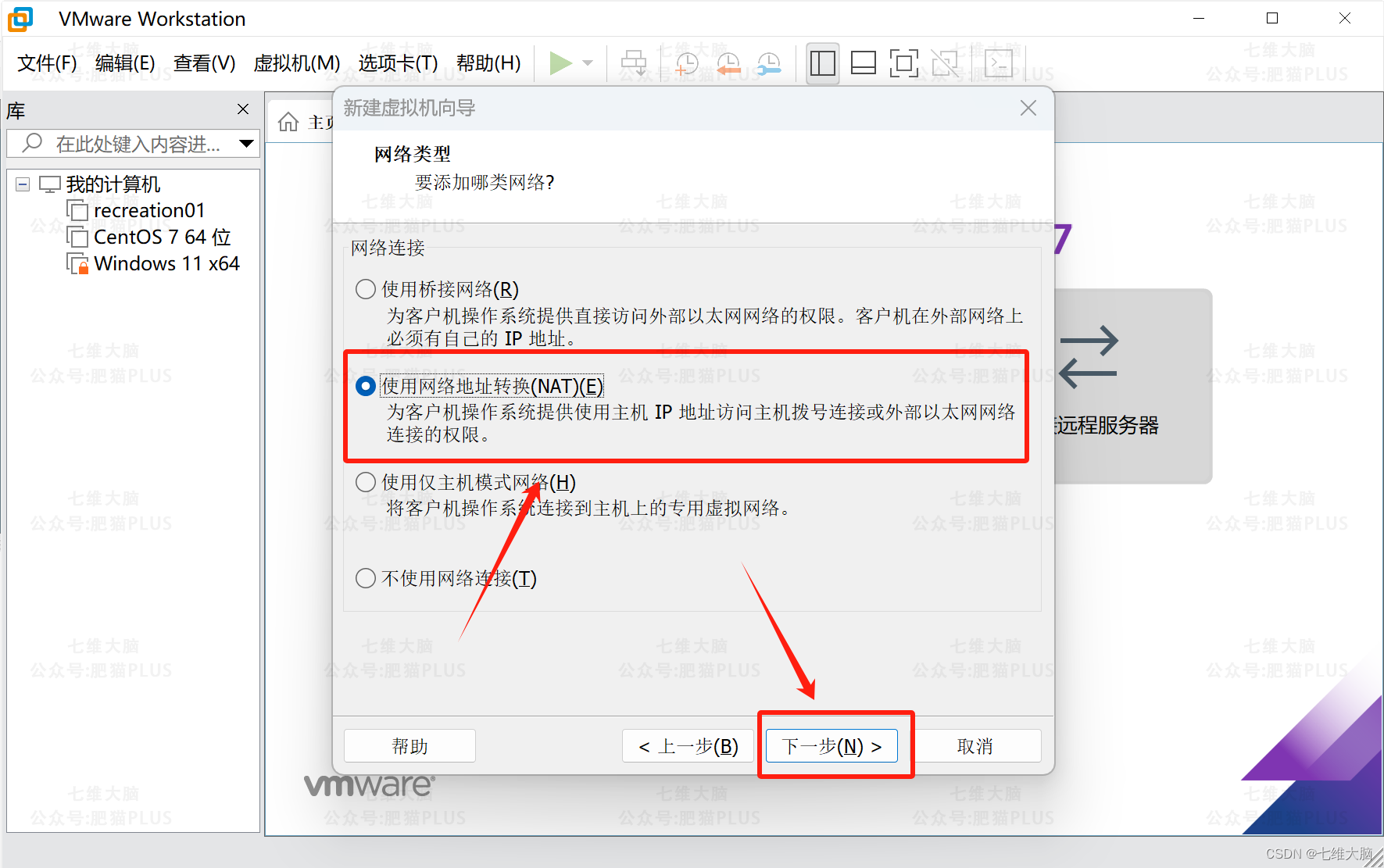Collapse the 我的计算机 tree node
The height and width of the screenshot is (868, 1384).
coord(23,185)
